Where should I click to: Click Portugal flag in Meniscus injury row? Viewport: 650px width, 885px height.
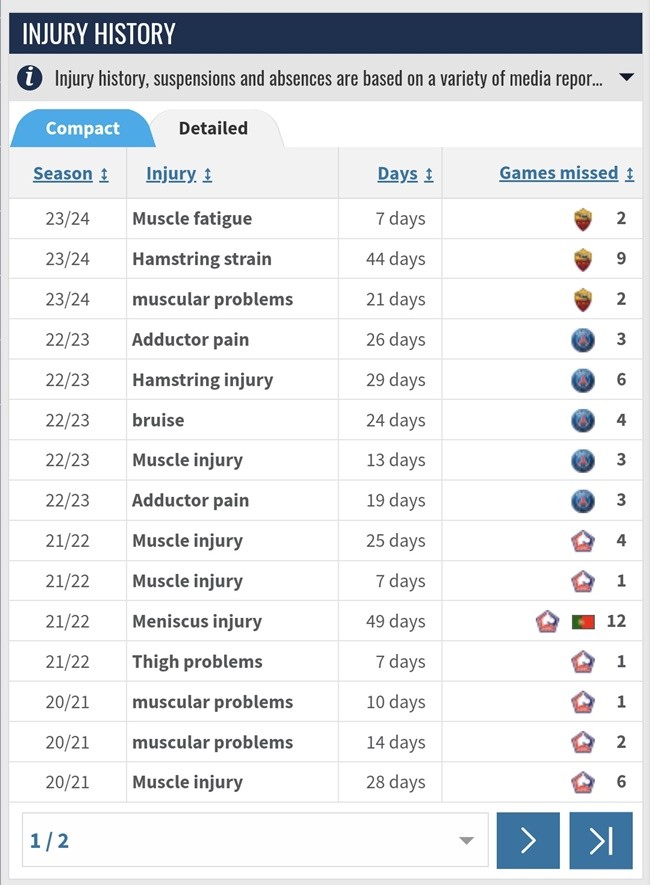583,622
